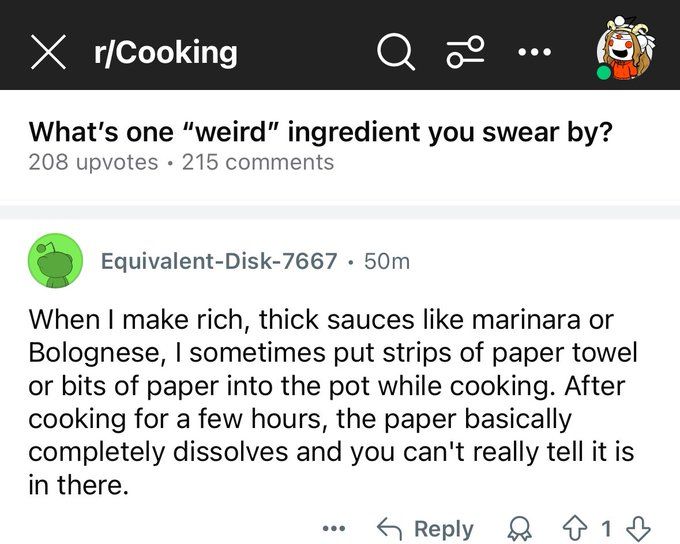This screenshot has width=680, height=544.
Task: Open post titled "weird" ingredient you swear by
Action: click(x=320, y=132)
